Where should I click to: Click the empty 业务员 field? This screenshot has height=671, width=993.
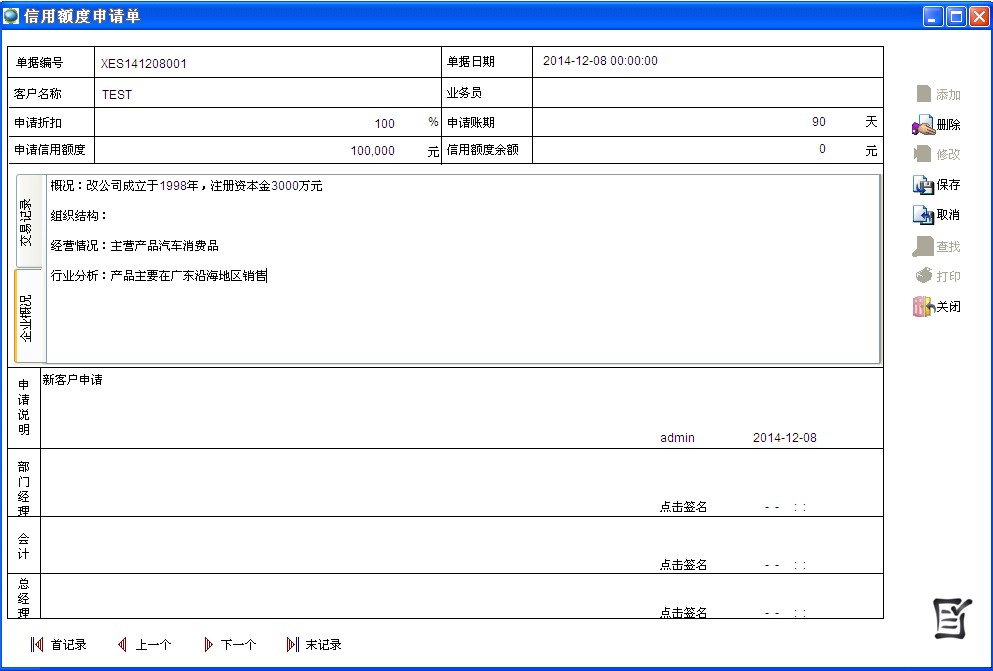(705, 93)
